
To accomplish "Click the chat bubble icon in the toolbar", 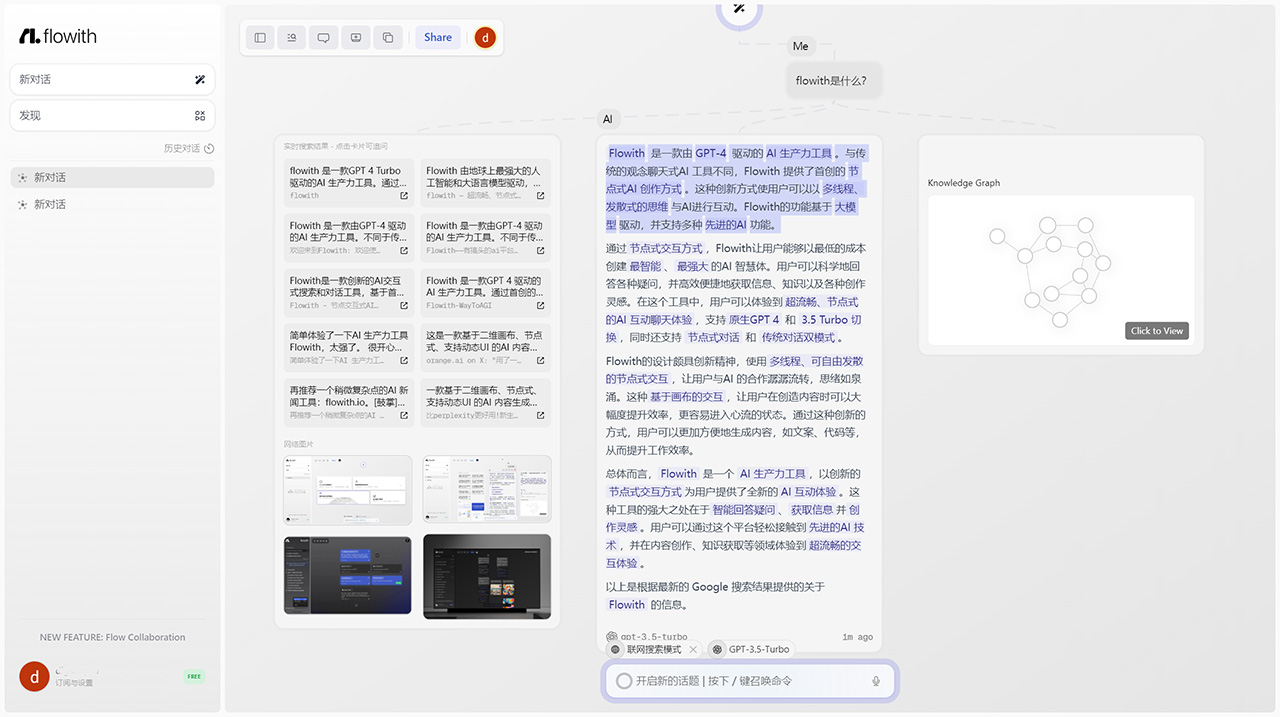I will point(323,37).
